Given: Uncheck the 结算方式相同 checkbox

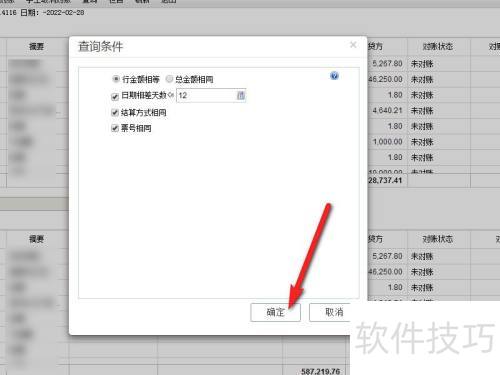Looking at the screenshot, I should 115,113.
